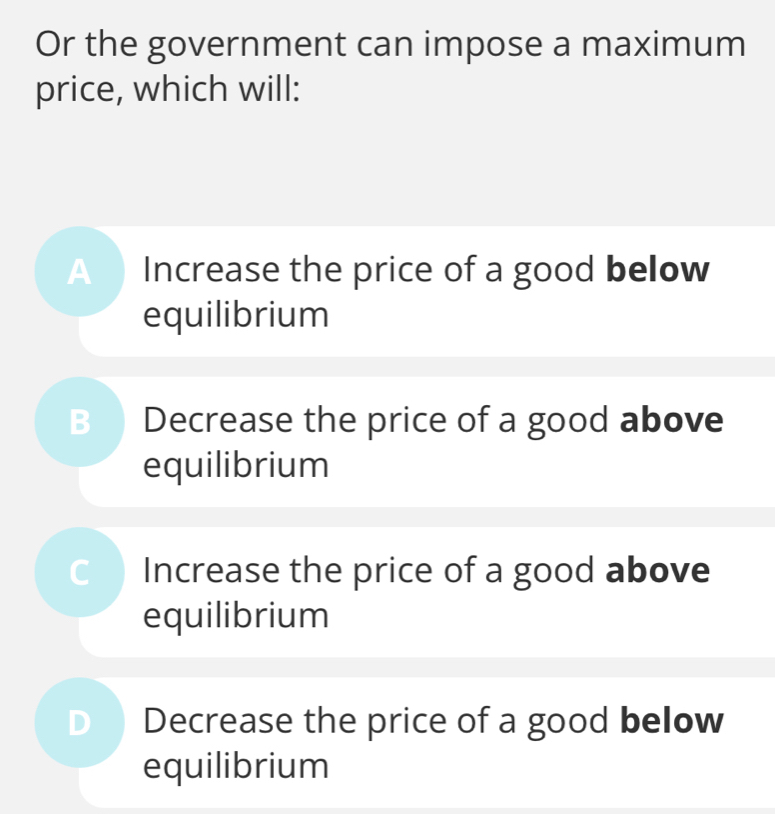
Task: Click the letter C circle badge
Action: (79, 572)
